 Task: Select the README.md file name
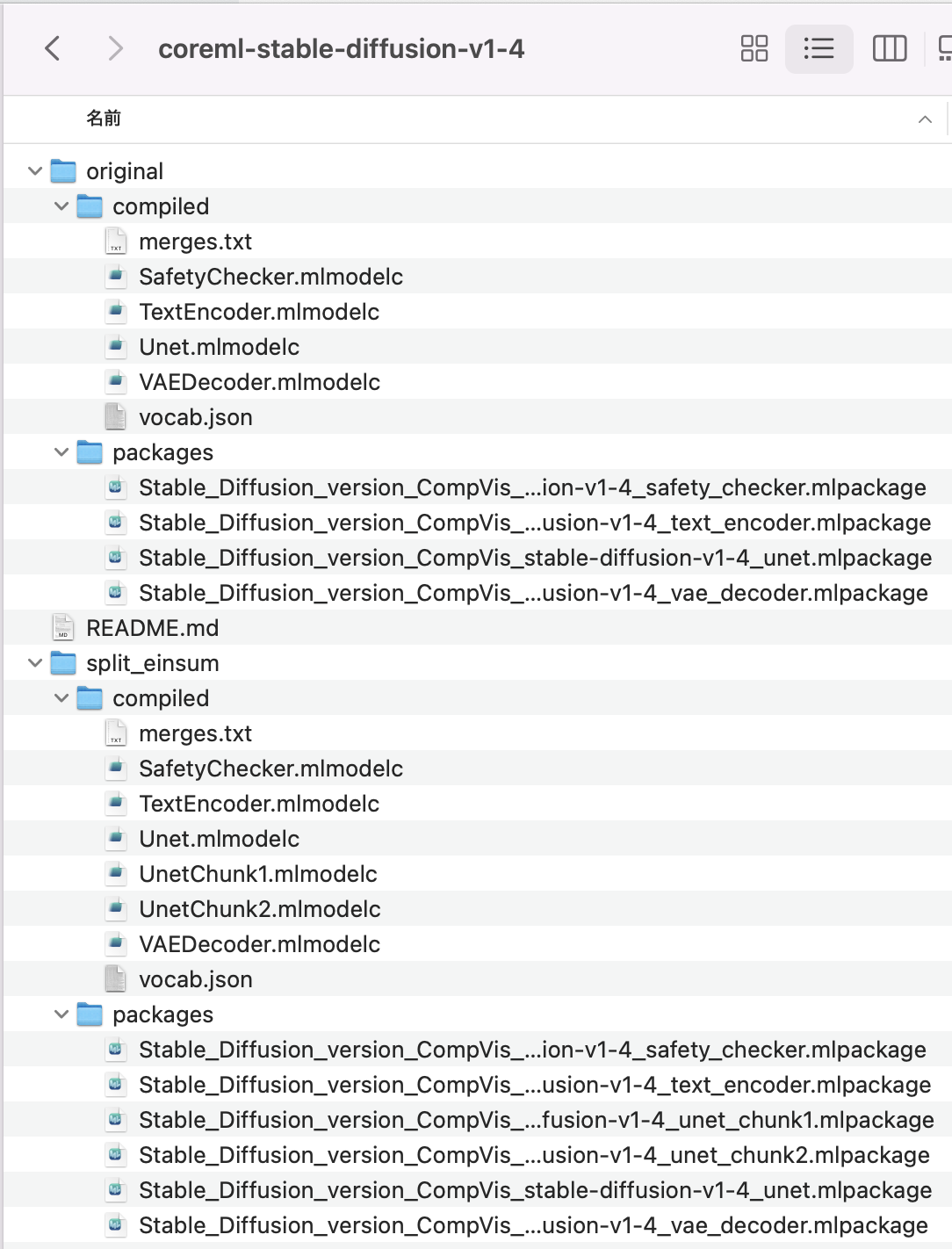(153, 628)
